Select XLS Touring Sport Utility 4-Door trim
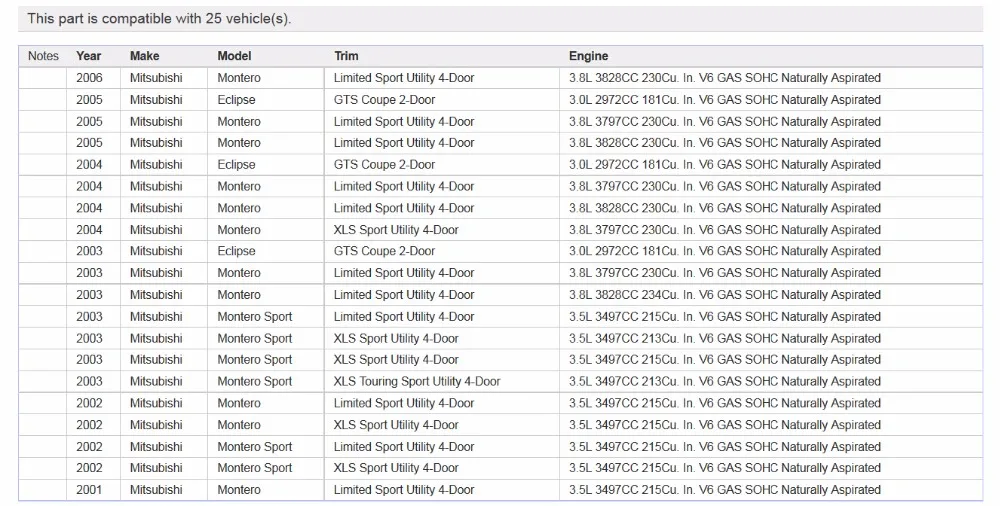This screenshot has height=506, width=1000. pyautogui.click(x=416, y=382)
